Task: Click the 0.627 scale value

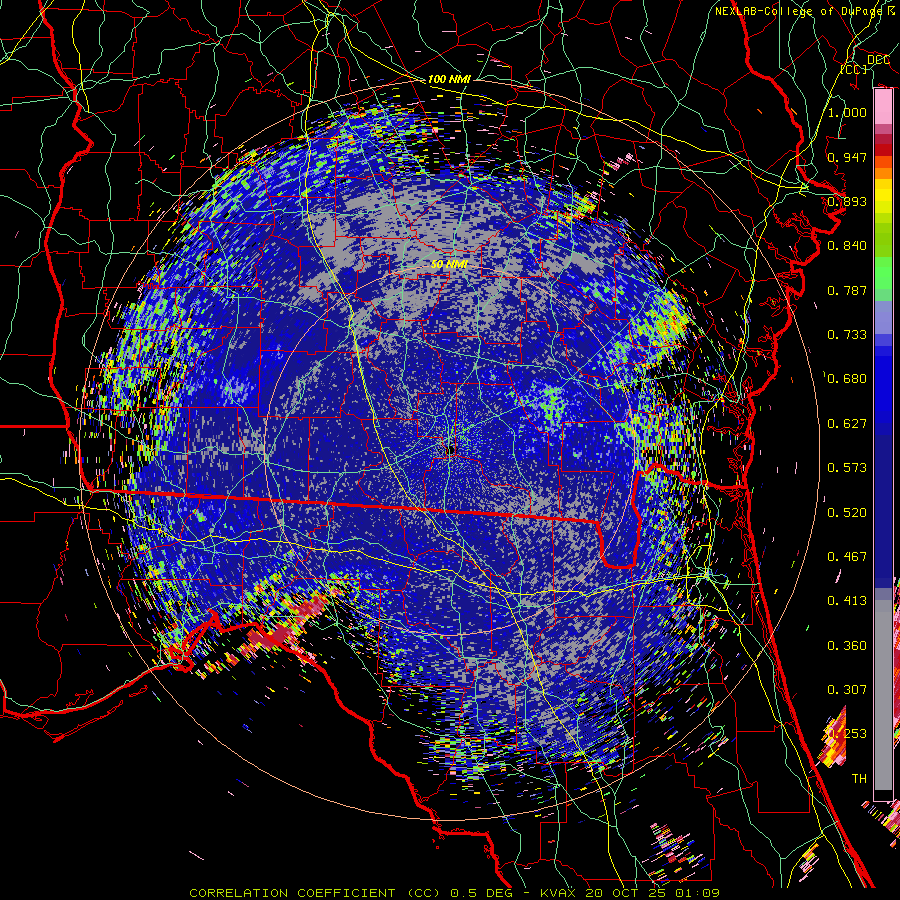Action: tap(847, 424)
